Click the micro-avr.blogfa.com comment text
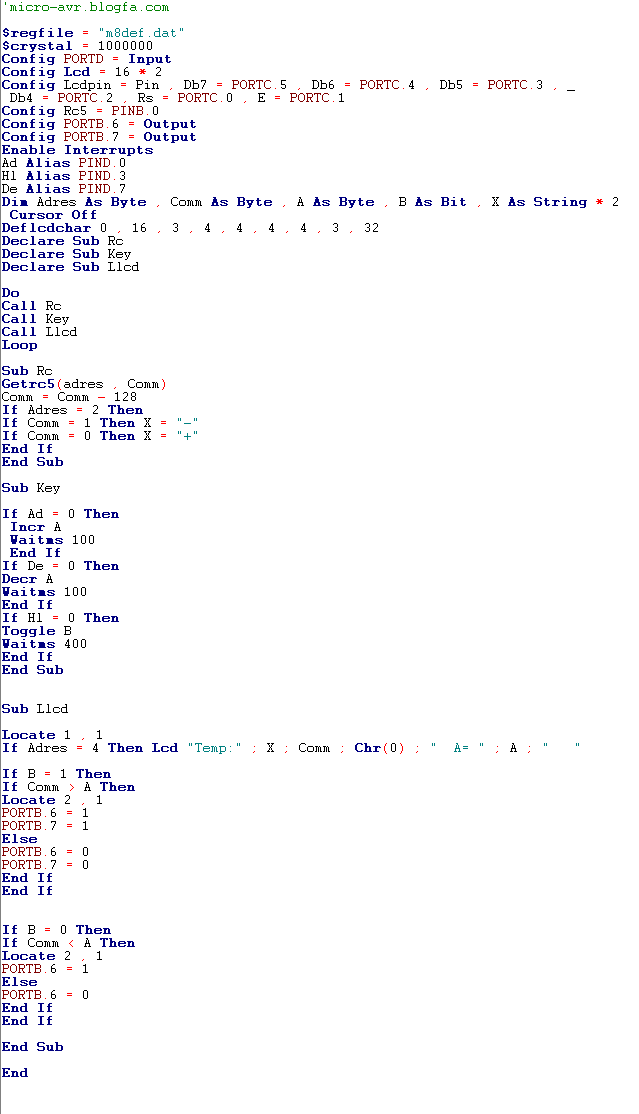 [x=88, y=7]
